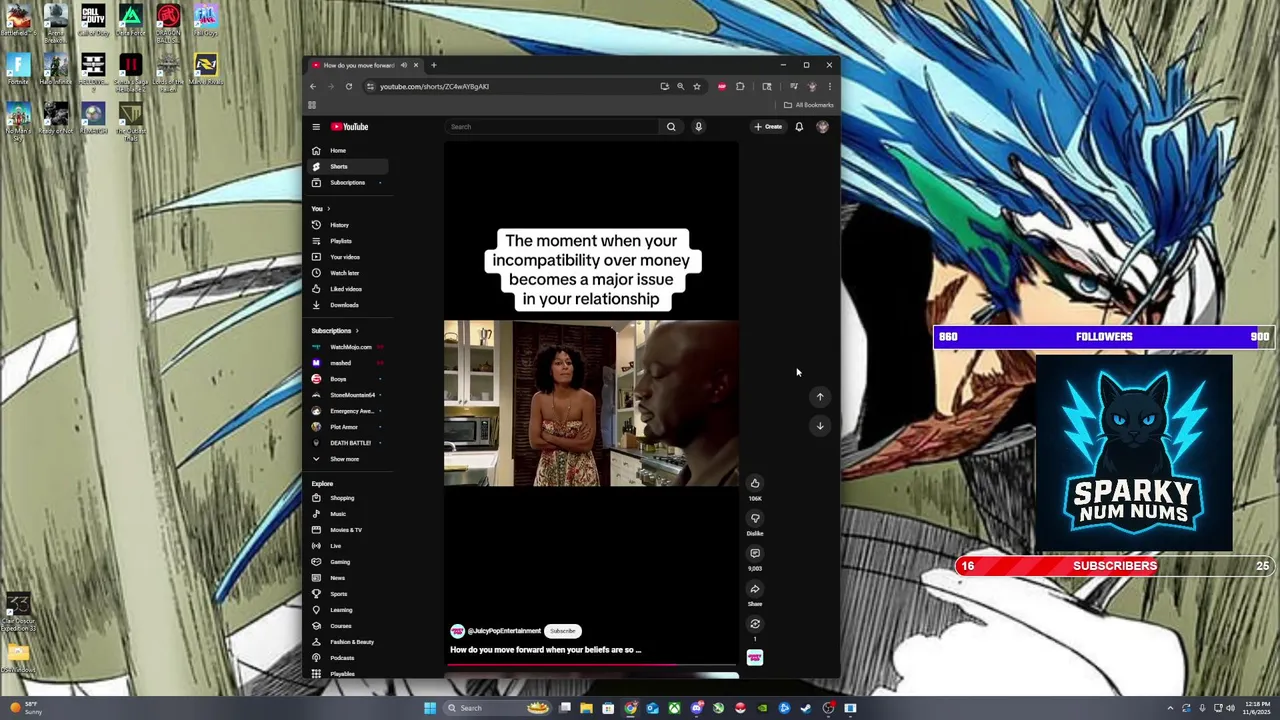
Task: Start voice search with the microphone icon
Action: pyautogui.click(x=698, y=127)
